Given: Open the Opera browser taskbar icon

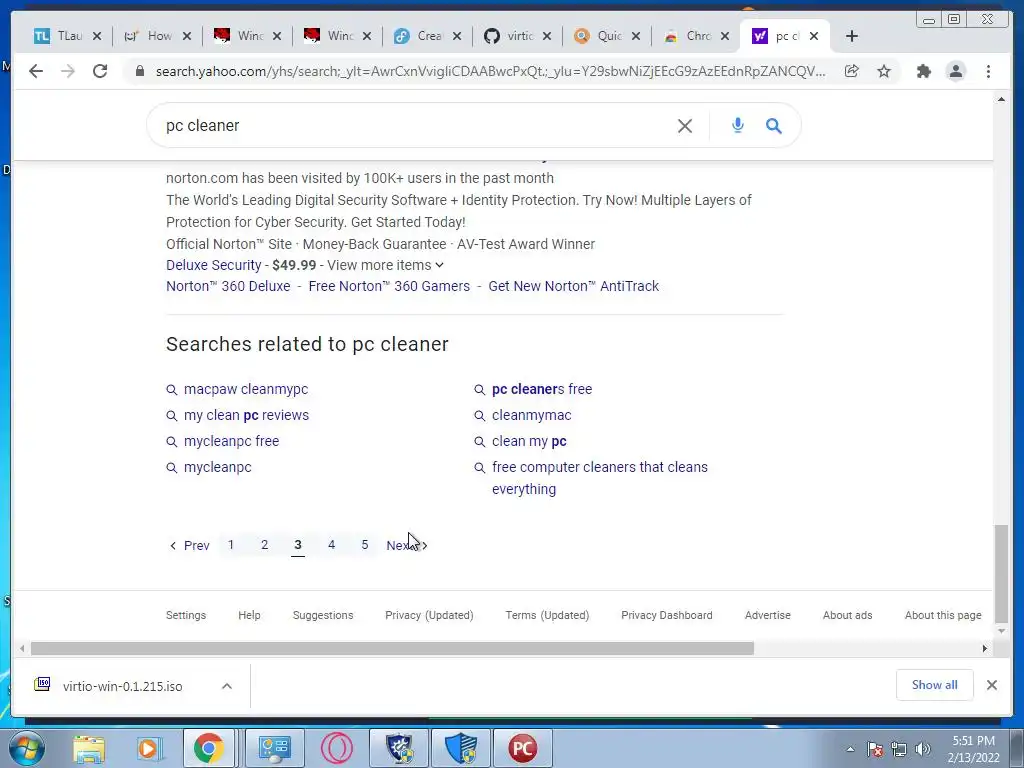Looking at the screenshot, I should [x=337, y=748].
